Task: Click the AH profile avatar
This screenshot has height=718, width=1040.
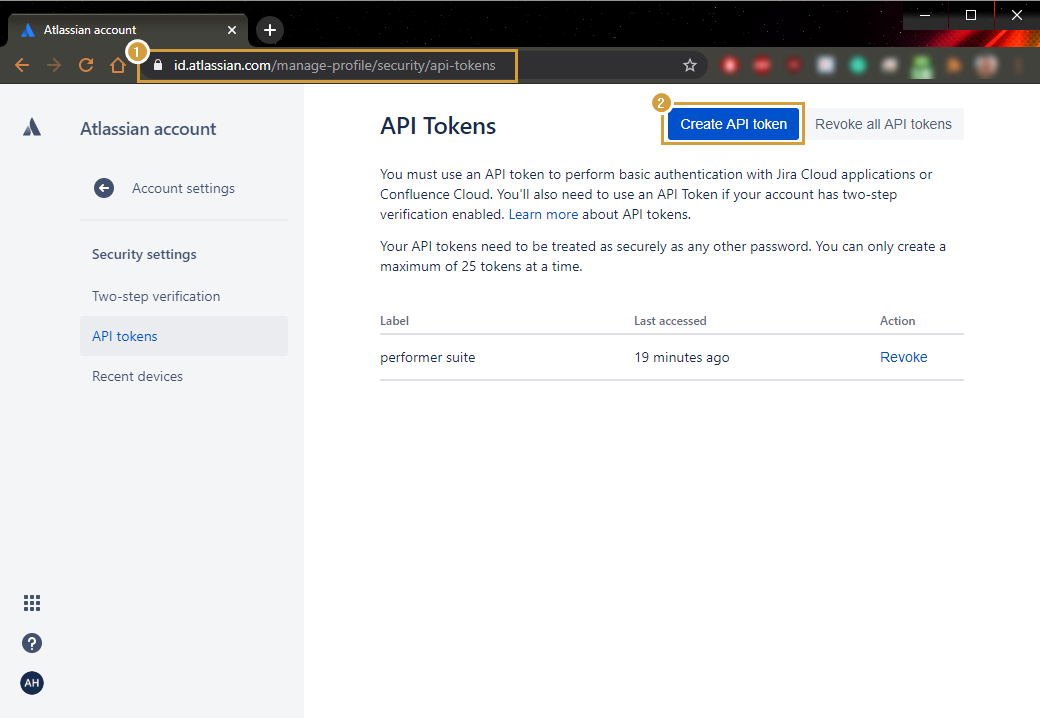Action: coord(32,683)
